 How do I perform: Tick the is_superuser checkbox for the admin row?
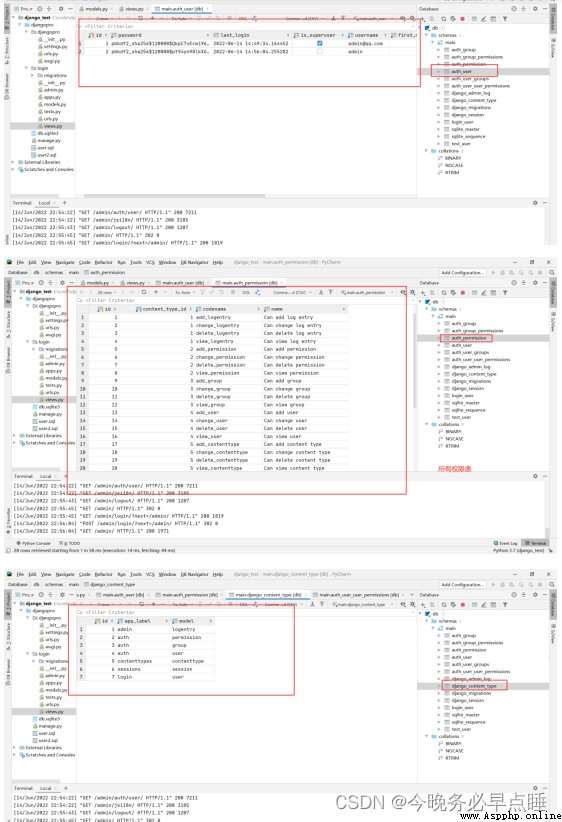(x=320, y=51)
